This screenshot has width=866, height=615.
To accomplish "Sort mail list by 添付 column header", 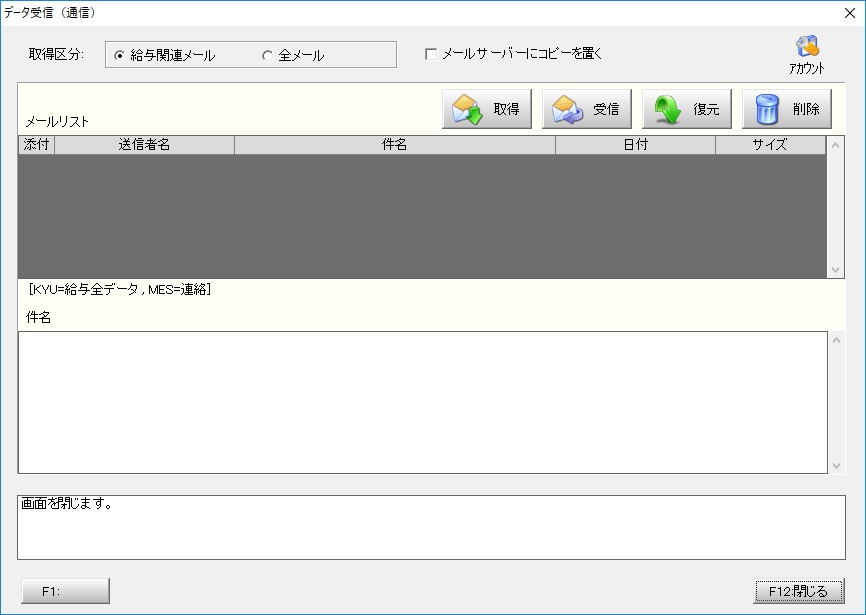I will click(x=36, y=145).
